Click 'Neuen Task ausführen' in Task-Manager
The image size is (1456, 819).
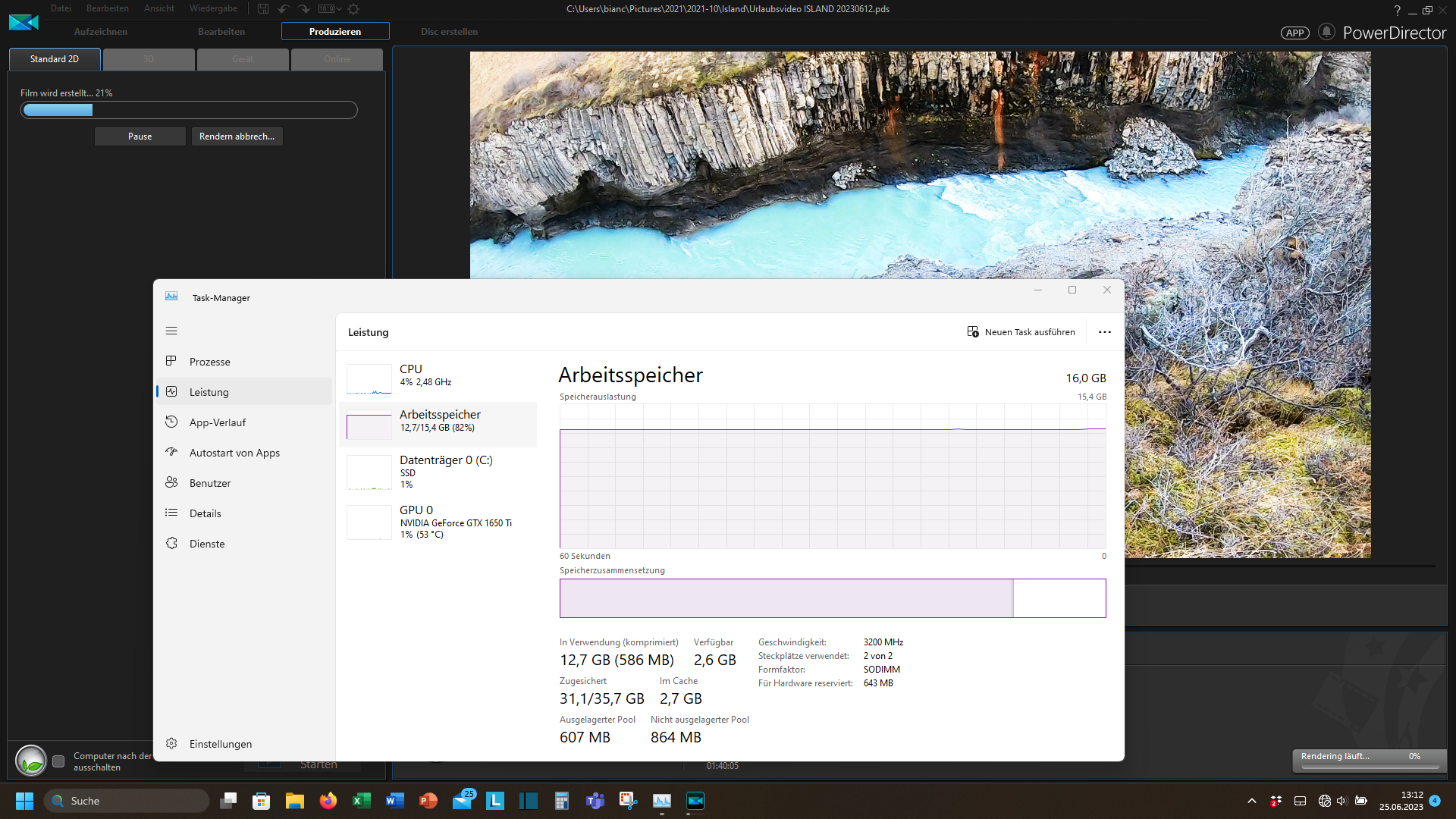[x=1021, y=332]
